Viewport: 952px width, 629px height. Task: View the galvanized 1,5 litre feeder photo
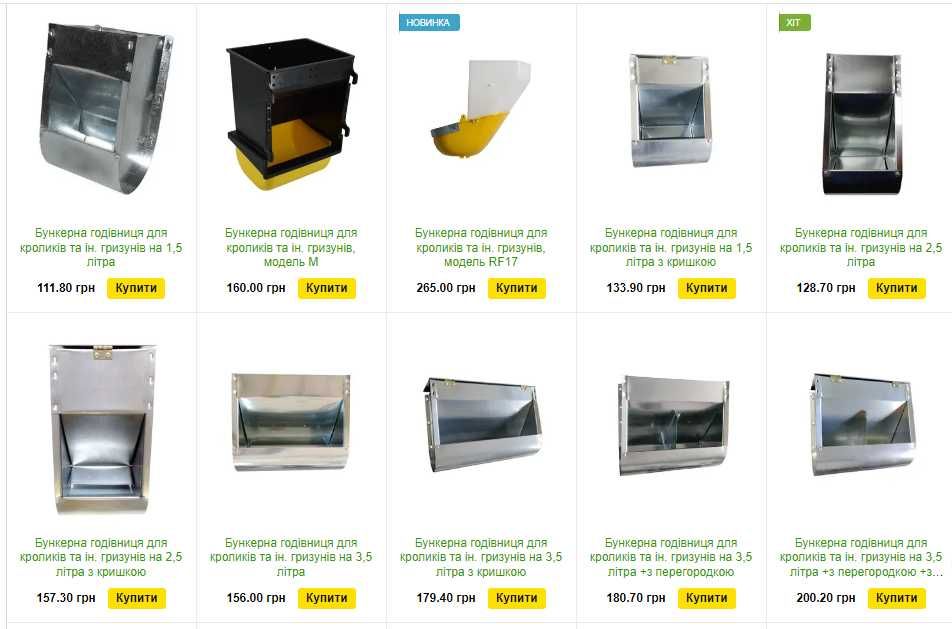click(106, 108)
